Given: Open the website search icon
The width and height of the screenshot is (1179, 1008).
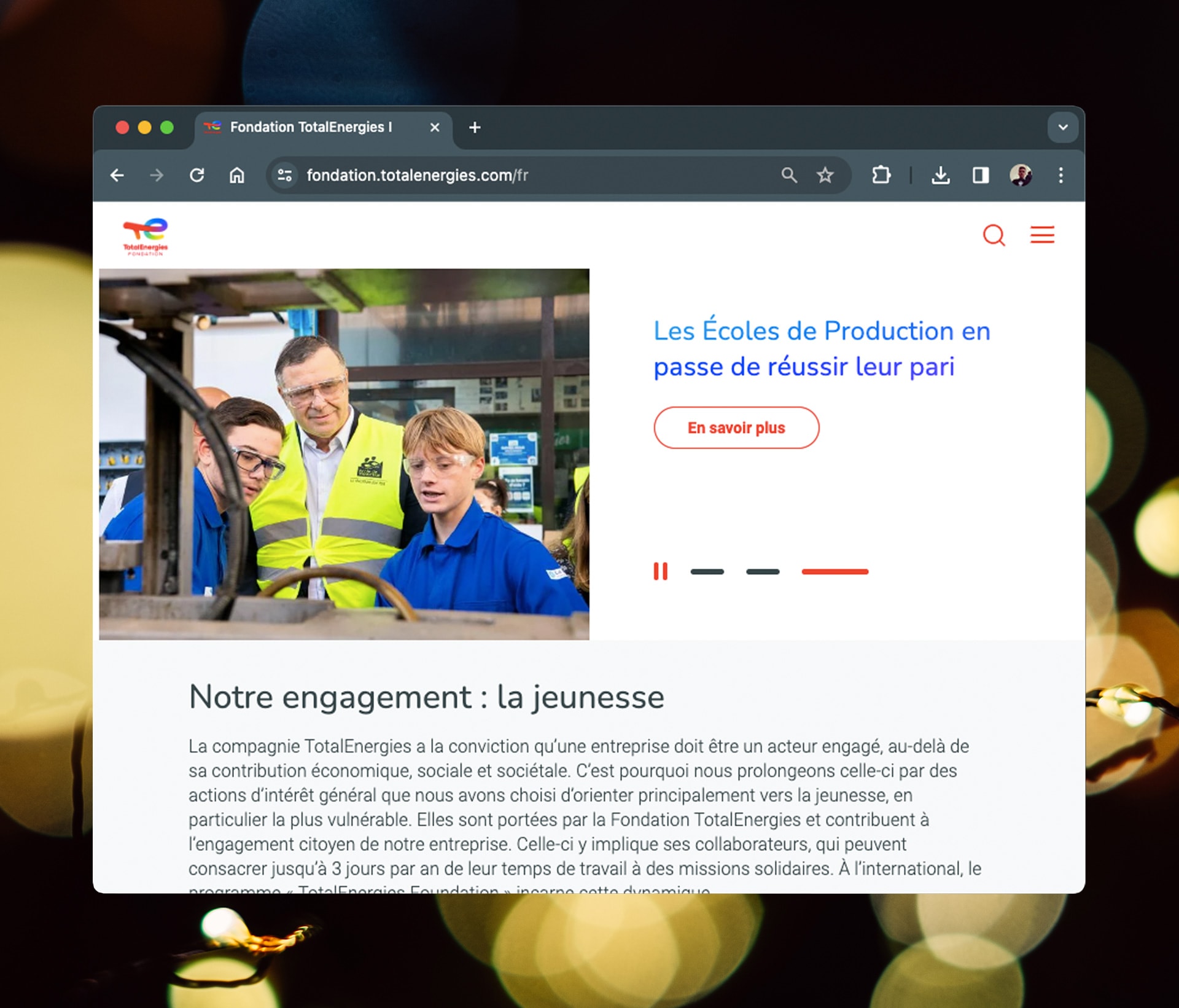Looking at the screenshot, I should point(994,235).
